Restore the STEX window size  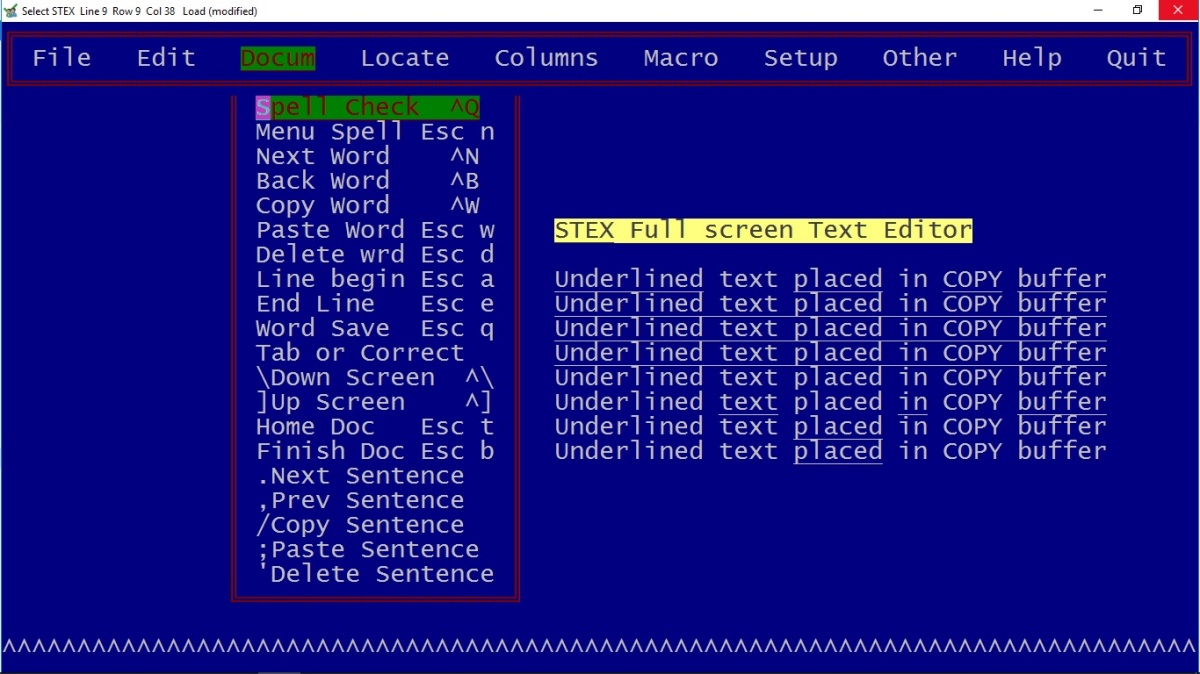[x=1137, y=11]
